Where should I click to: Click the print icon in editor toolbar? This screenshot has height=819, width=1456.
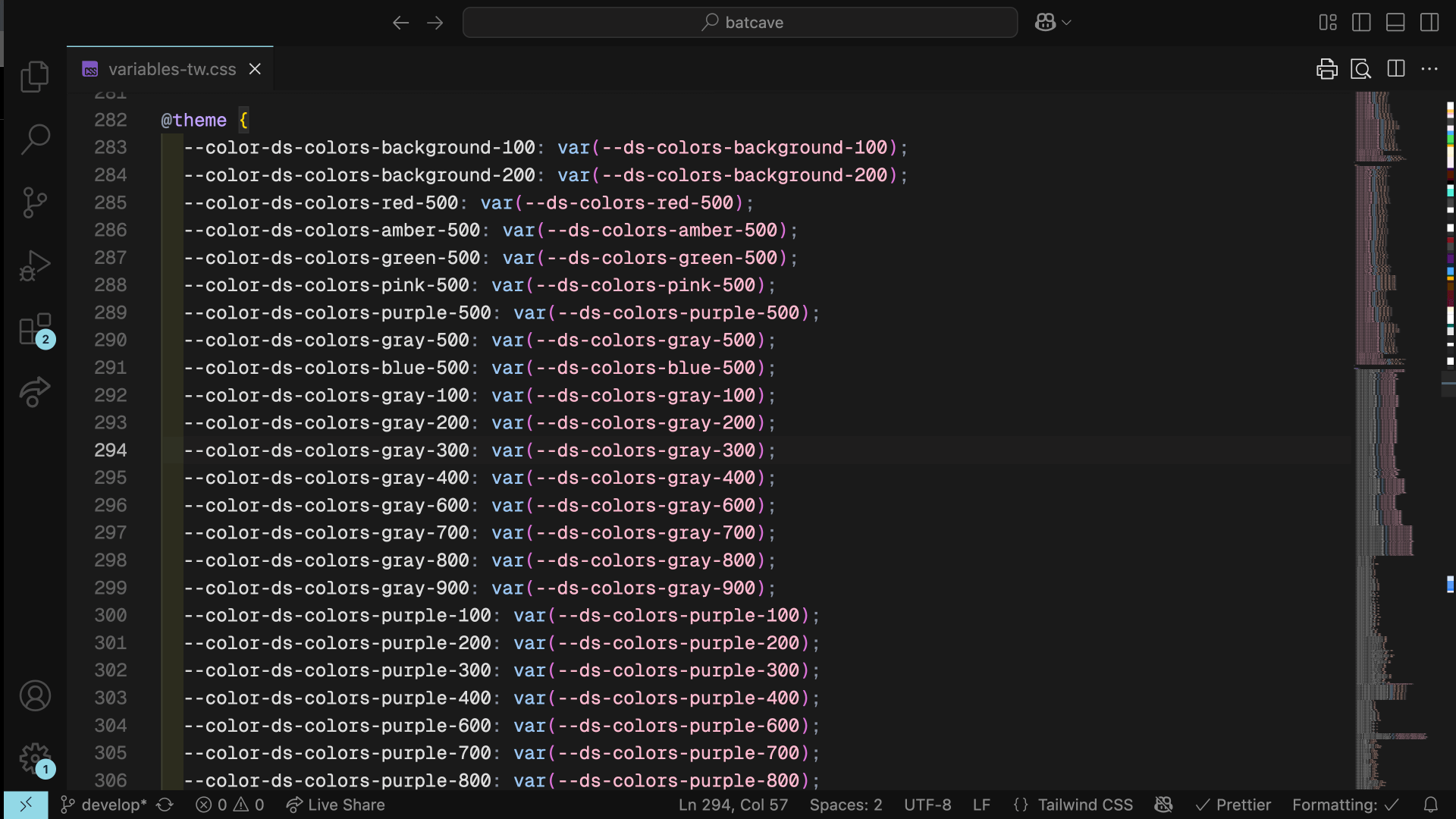(1327, 69)
